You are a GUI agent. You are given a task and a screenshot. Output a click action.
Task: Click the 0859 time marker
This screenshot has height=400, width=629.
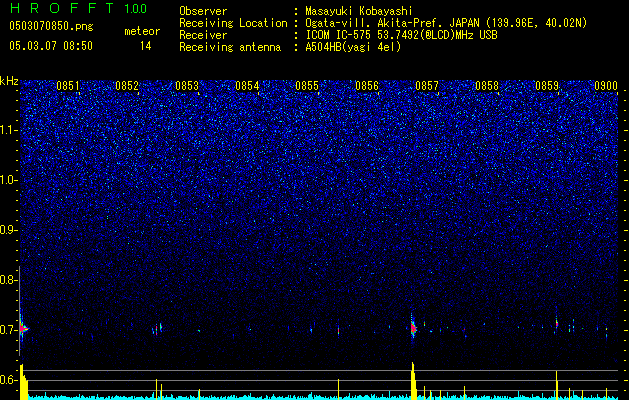point(547,86)
